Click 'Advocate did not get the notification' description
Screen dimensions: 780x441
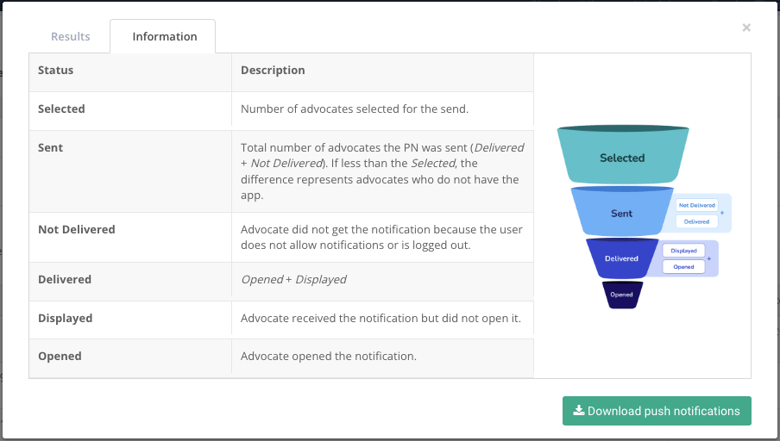point(382,237)
